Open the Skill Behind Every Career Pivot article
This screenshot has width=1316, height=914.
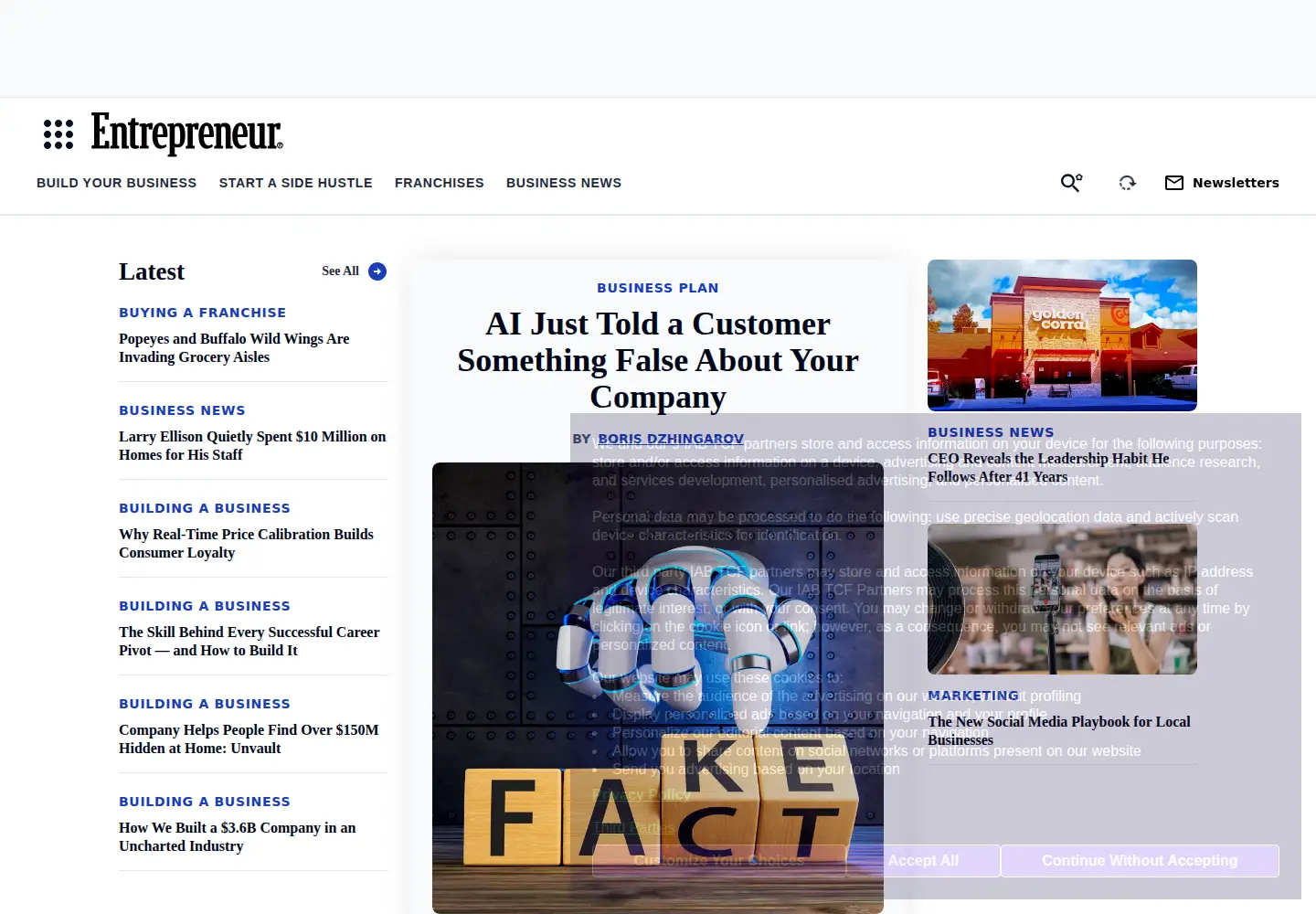[249, 642]
